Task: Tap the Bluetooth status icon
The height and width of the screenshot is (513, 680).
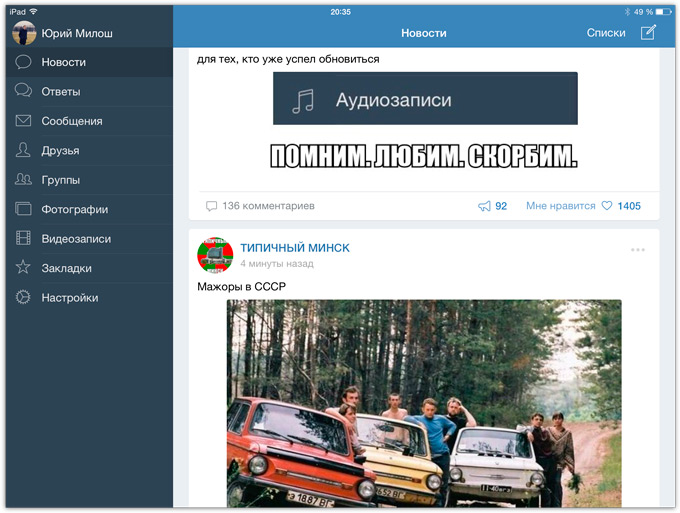Action: click(x=627, y=12)
